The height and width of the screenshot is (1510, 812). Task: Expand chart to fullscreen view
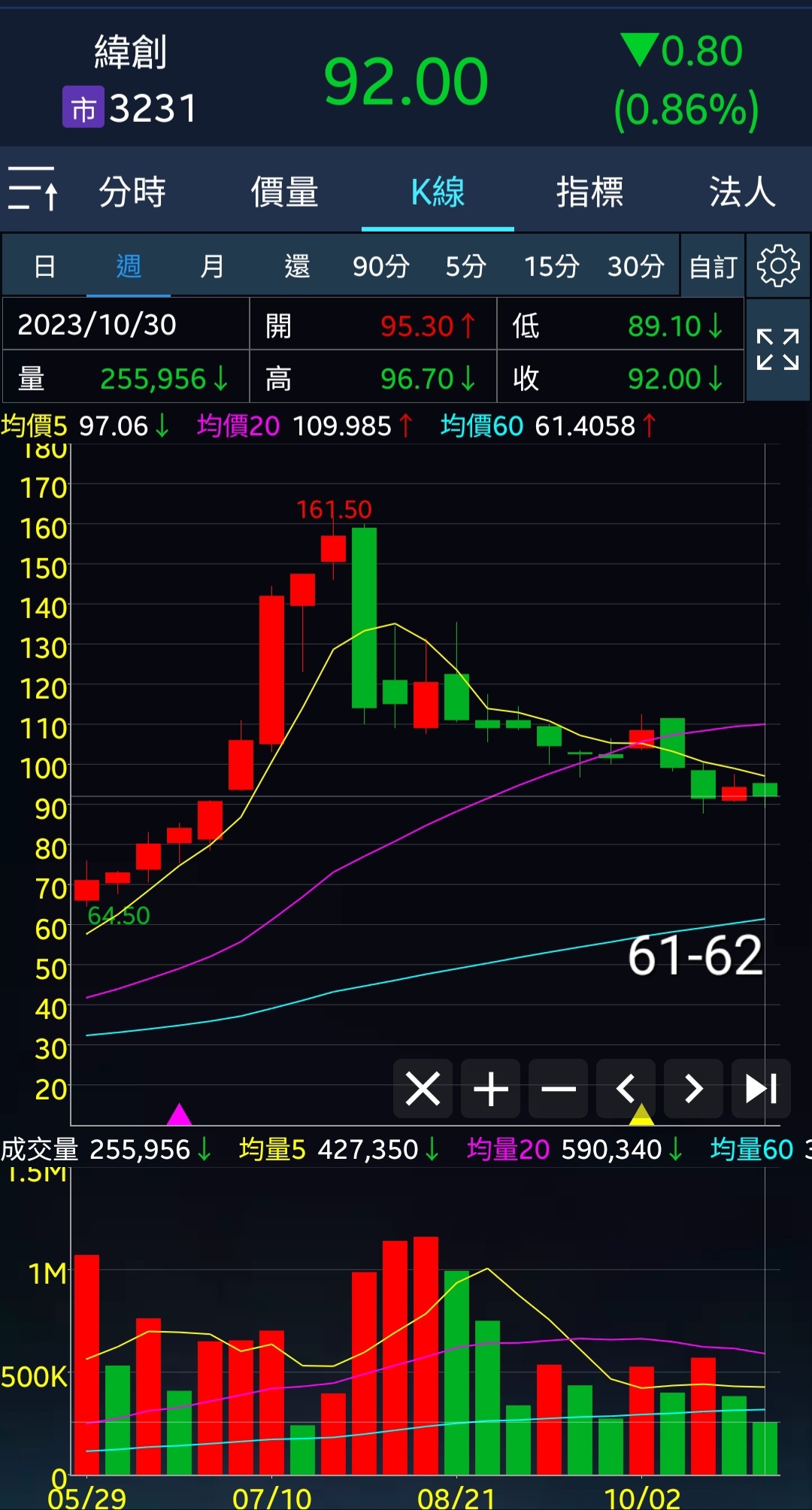777,350
